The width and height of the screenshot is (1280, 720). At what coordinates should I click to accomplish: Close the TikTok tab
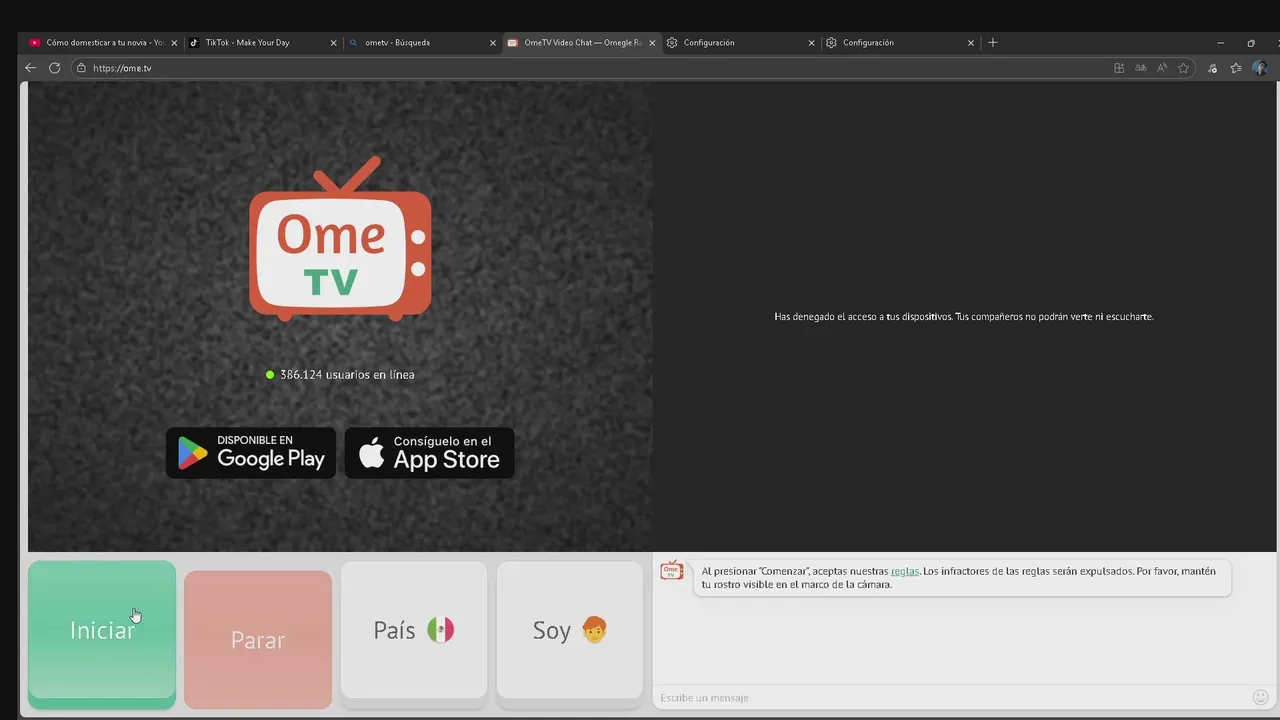click(334, 43)
